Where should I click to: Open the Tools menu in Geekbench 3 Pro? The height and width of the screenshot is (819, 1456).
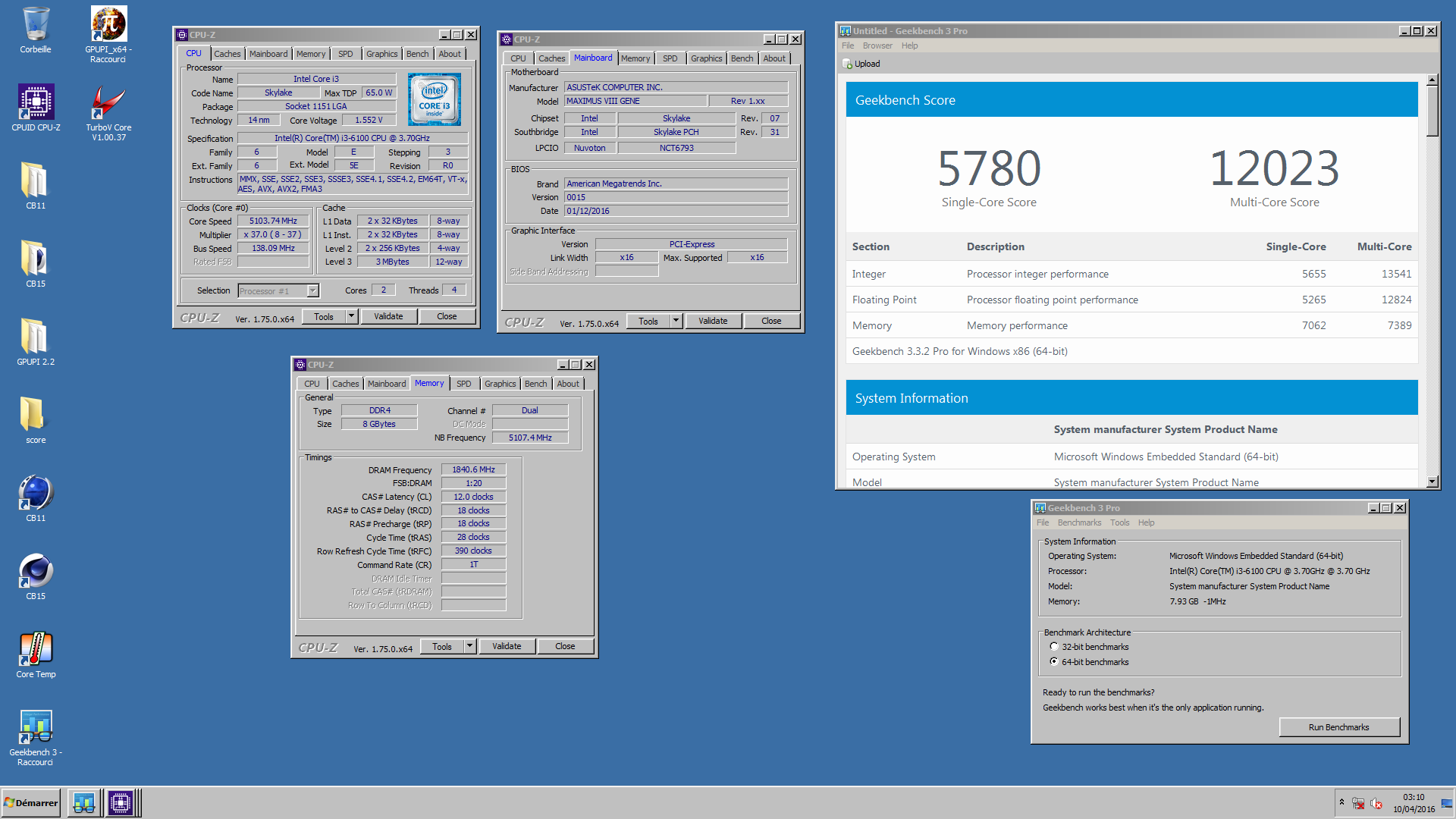click(x=1119, y=522)
